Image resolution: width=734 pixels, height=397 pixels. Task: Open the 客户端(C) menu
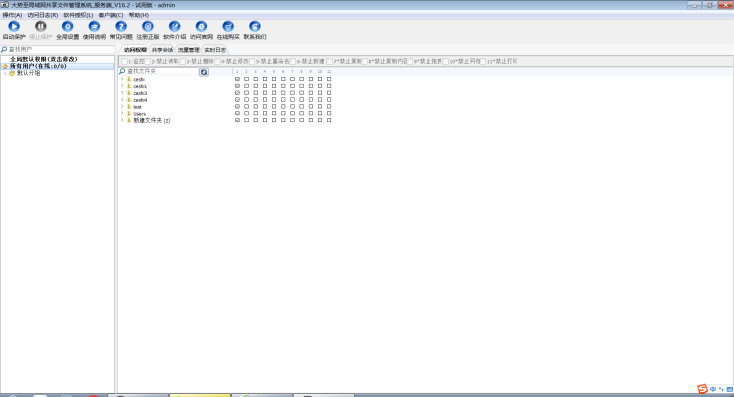(111, 15)
